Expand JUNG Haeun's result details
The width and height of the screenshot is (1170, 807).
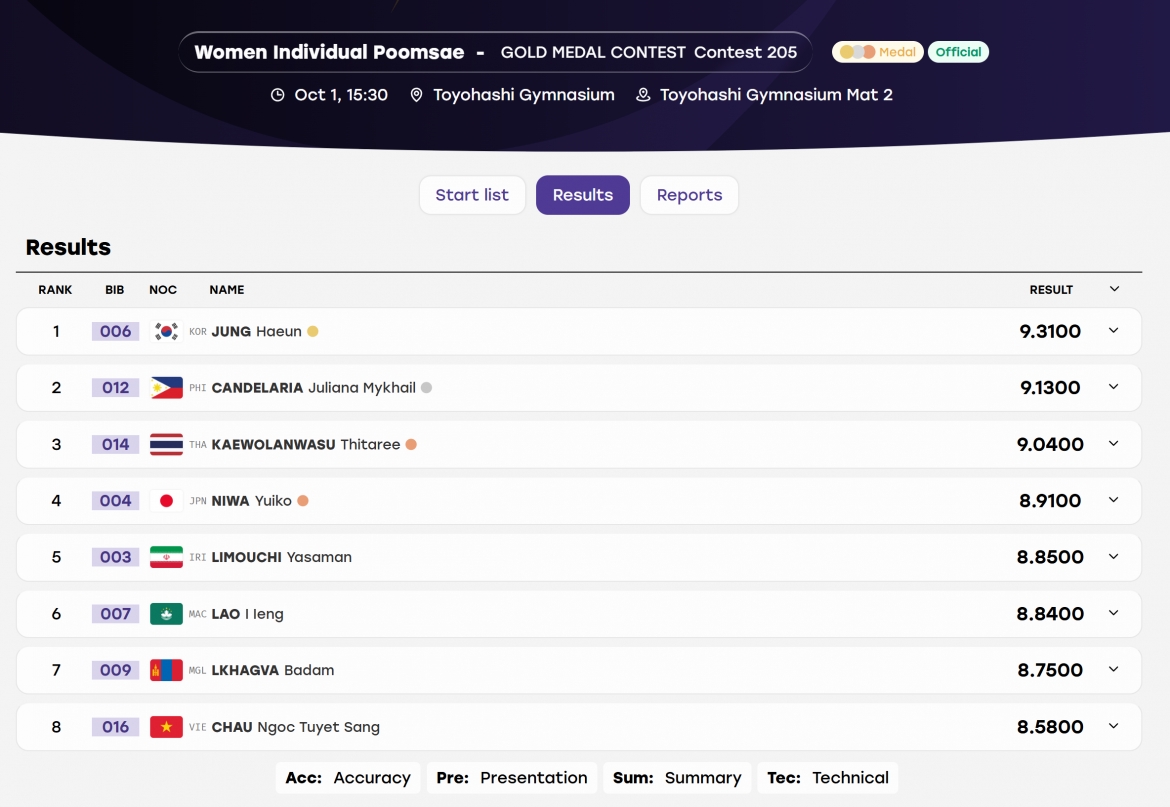click(1113, 330)
